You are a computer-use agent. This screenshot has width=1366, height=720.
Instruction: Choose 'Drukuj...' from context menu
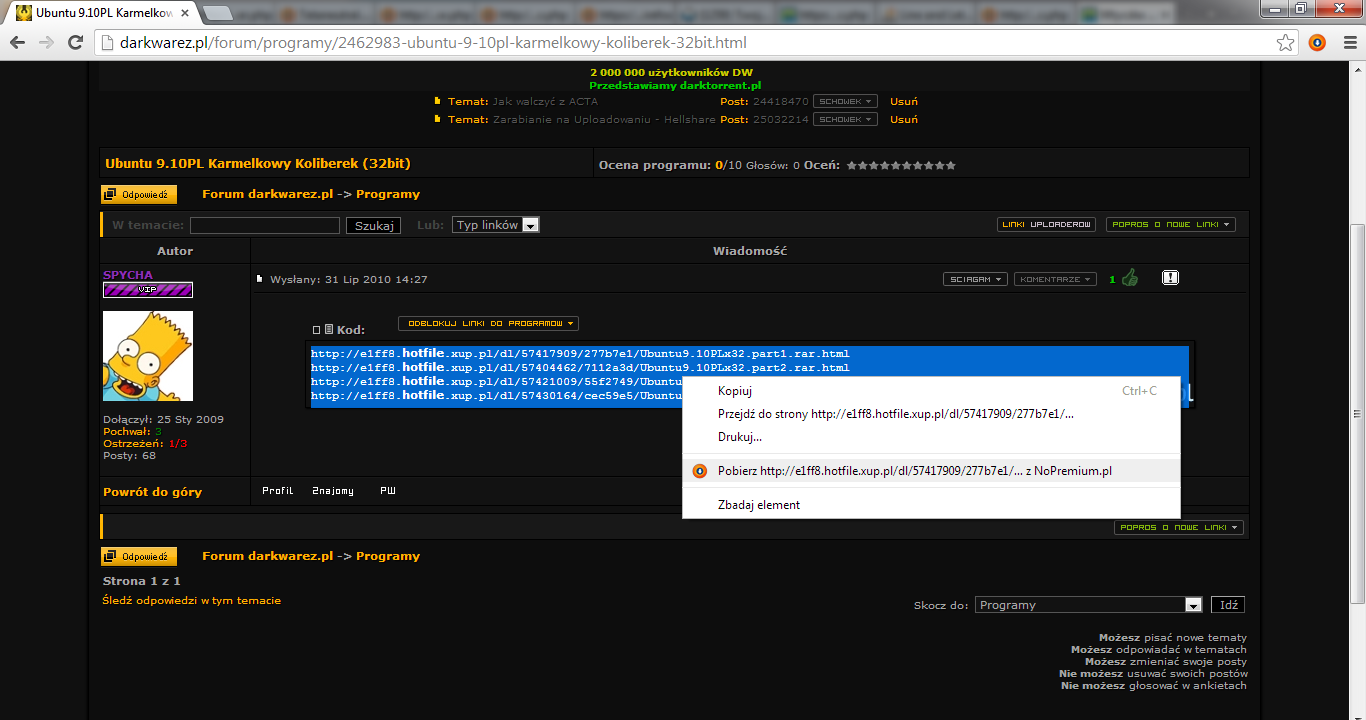pyautogui.click(x=931, y=437)
